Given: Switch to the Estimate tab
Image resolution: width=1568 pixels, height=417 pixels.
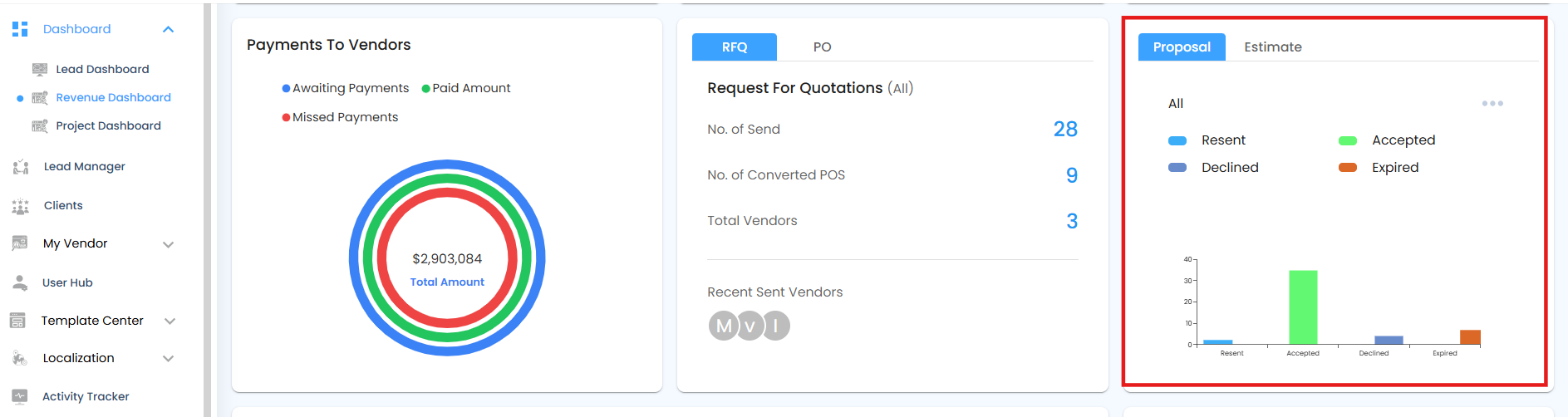Looking at the screenshot, I should (1273, 47).
